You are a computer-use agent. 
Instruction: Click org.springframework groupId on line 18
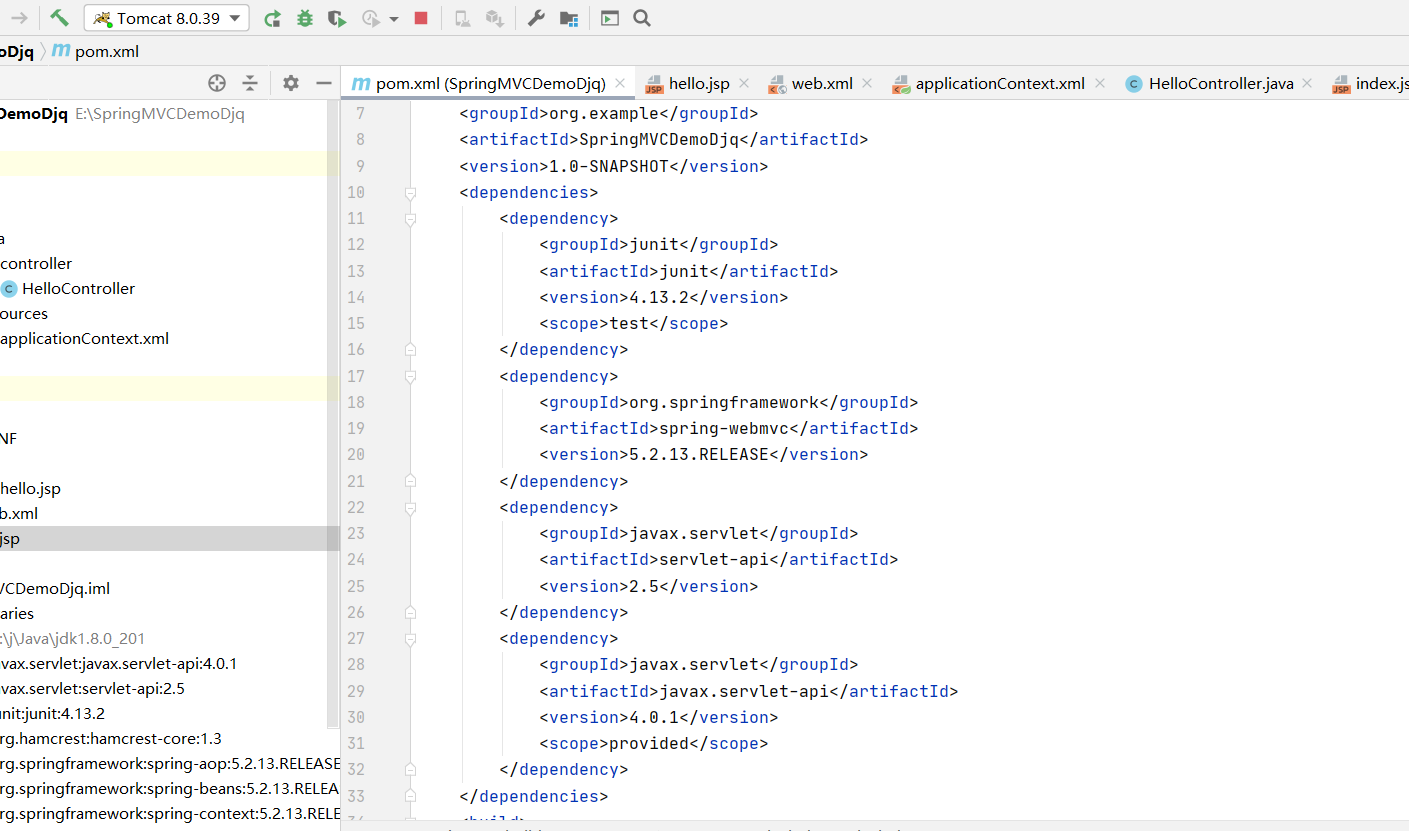(x=724, y=402)
